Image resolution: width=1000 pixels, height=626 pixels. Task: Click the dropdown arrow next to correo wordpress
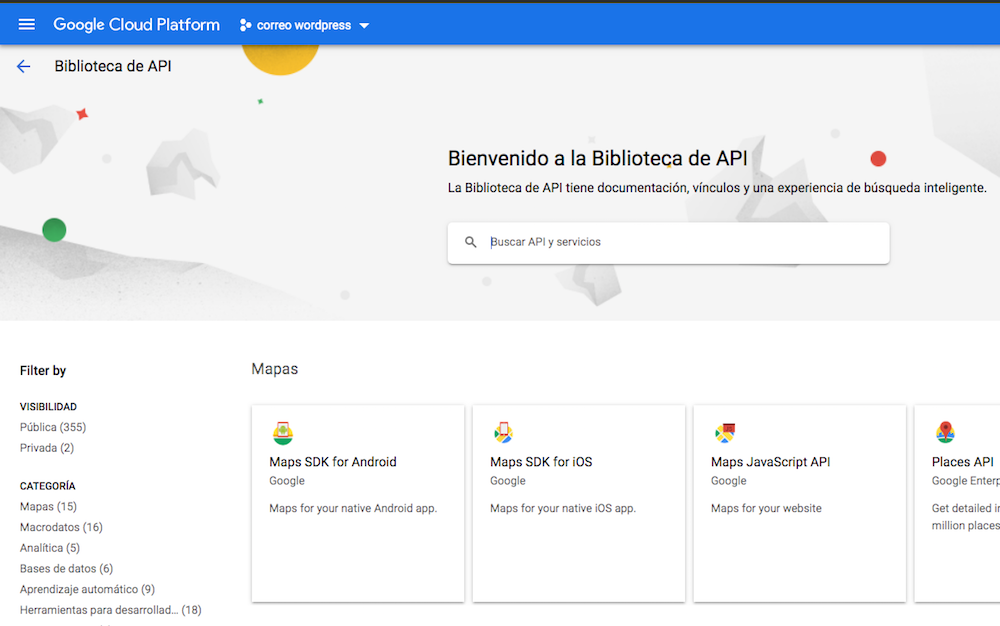click(364, 26)
